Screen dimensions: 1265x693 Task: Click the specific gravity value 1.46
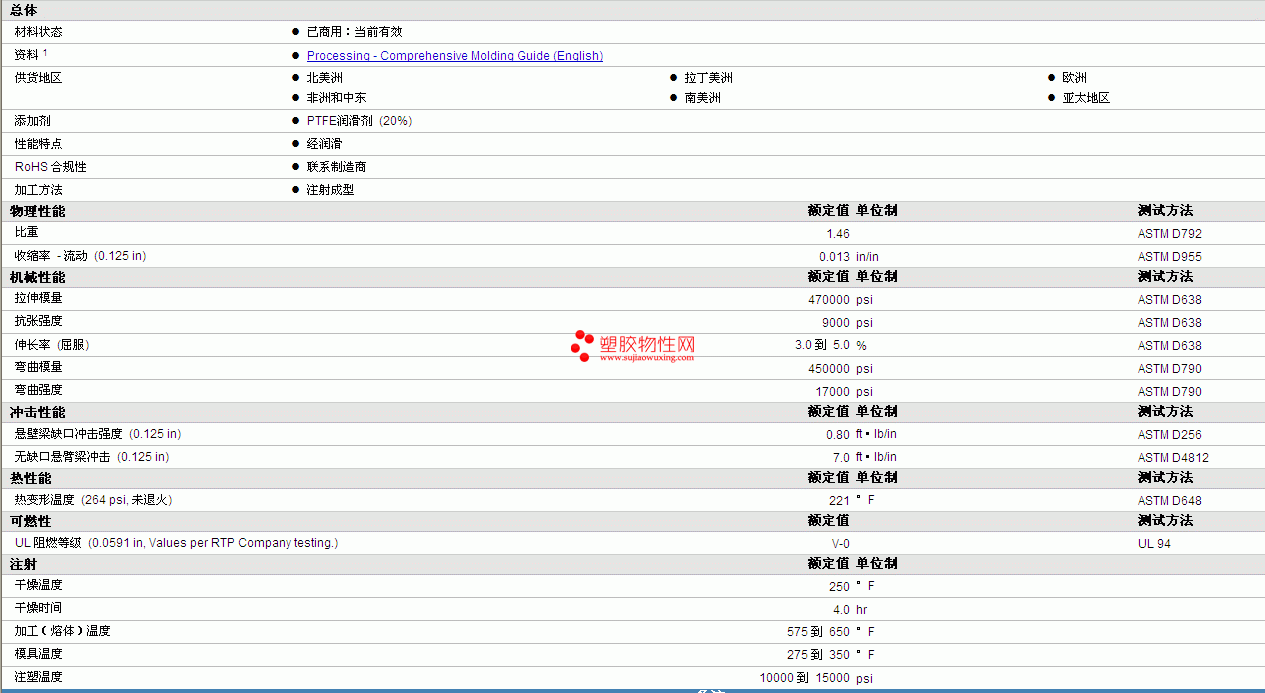(x=838, y=234)
